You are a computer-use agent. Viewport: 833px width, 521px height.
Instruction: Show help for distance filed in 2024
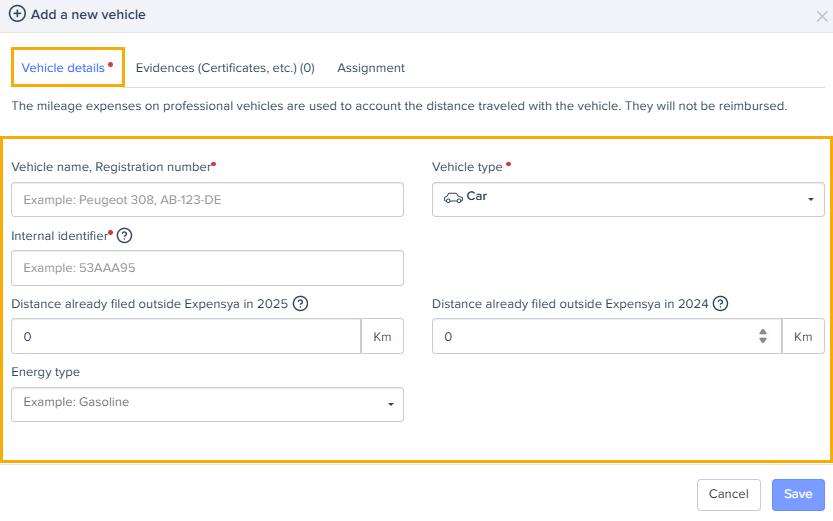coord(720,304)
